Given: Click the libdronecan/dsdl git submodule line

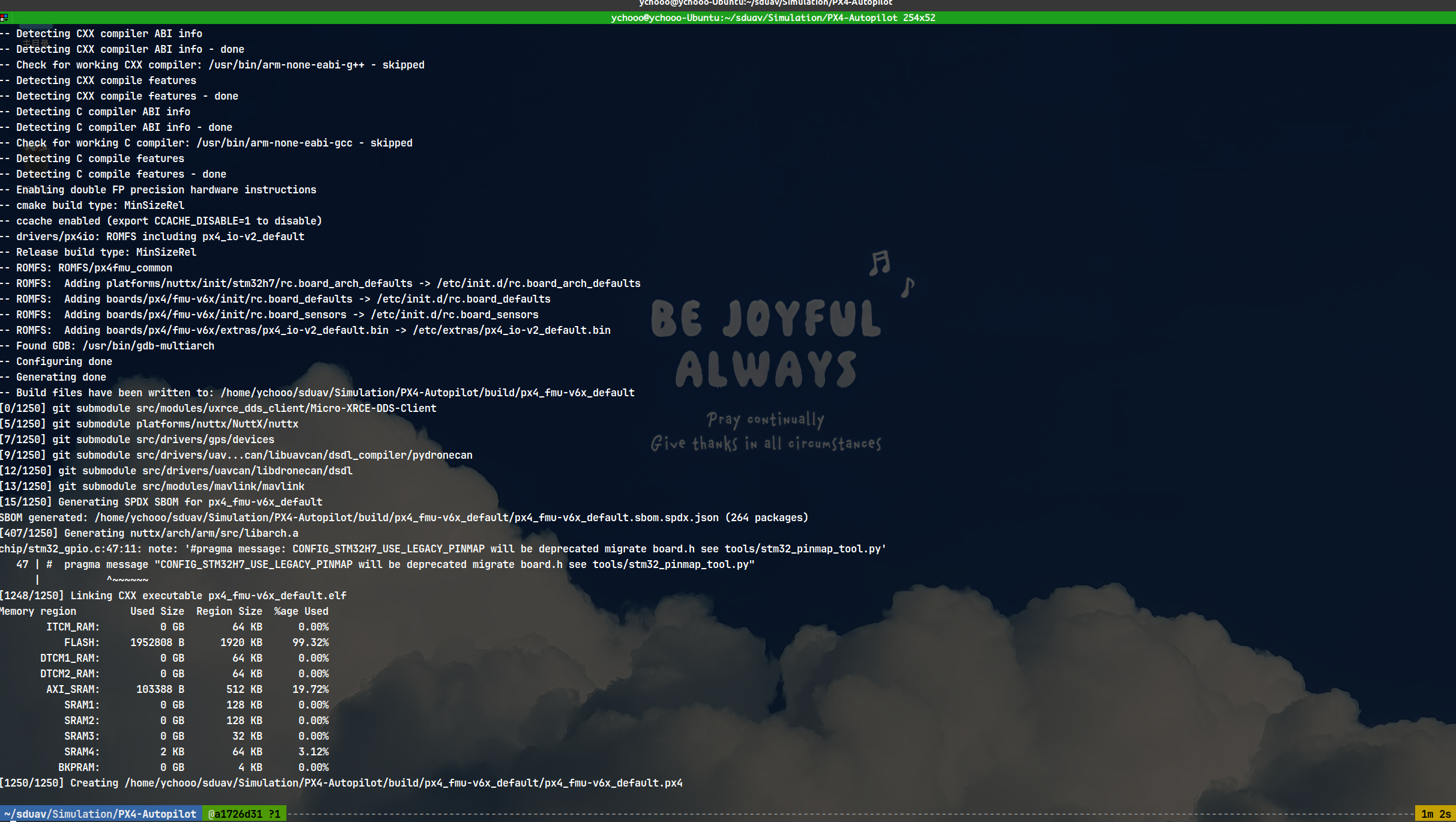Looking at the screenshot, I should pos(177,471).
